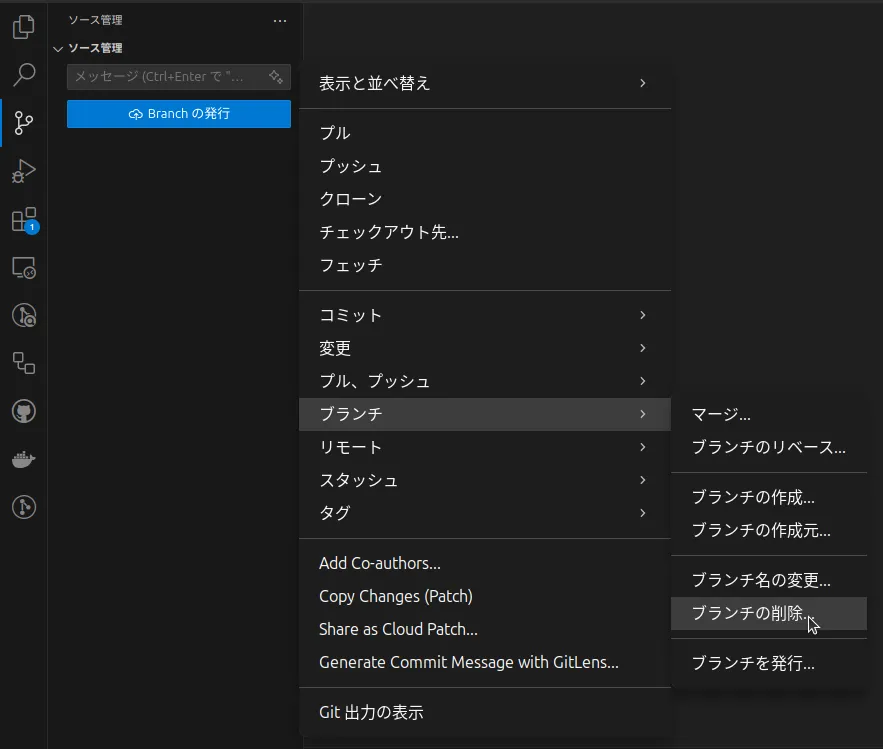This screenshot has width=883, height=749.
Task: Collapse the ソース管理 section chevron
Action: (x=58, y=48)
